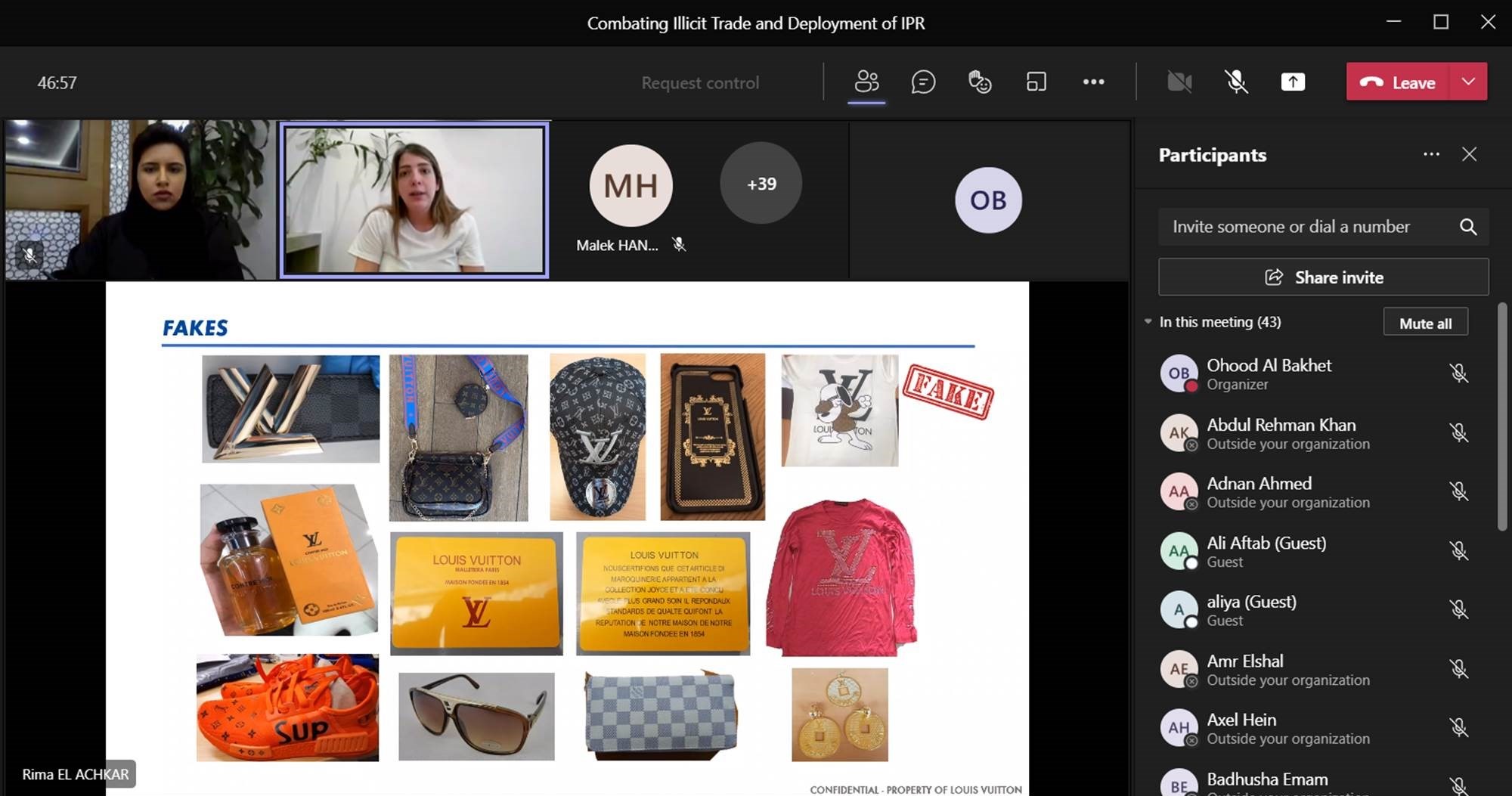The width and height of the screenshot is (1512, 796).
Task: Click the participants list scrollbar
Action: click(x=1503, y=416)
